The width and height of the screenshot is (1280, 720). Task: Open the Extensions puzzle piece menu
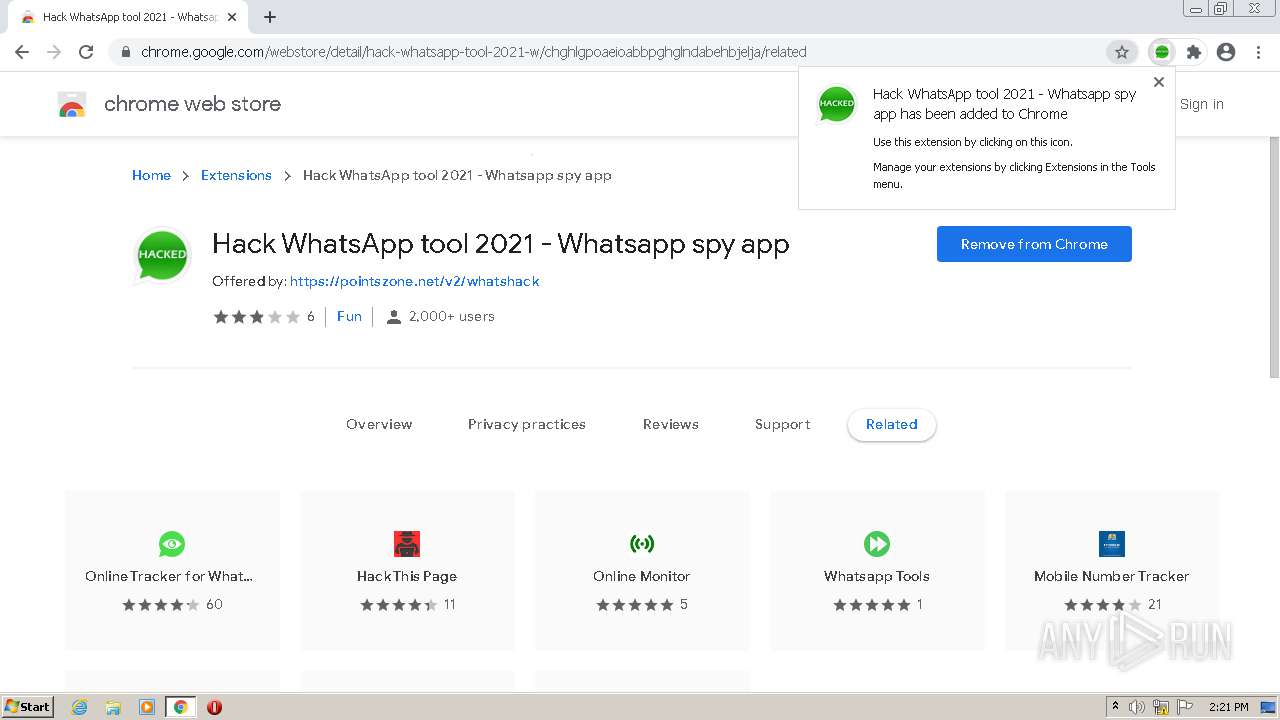click(1193, 52)
